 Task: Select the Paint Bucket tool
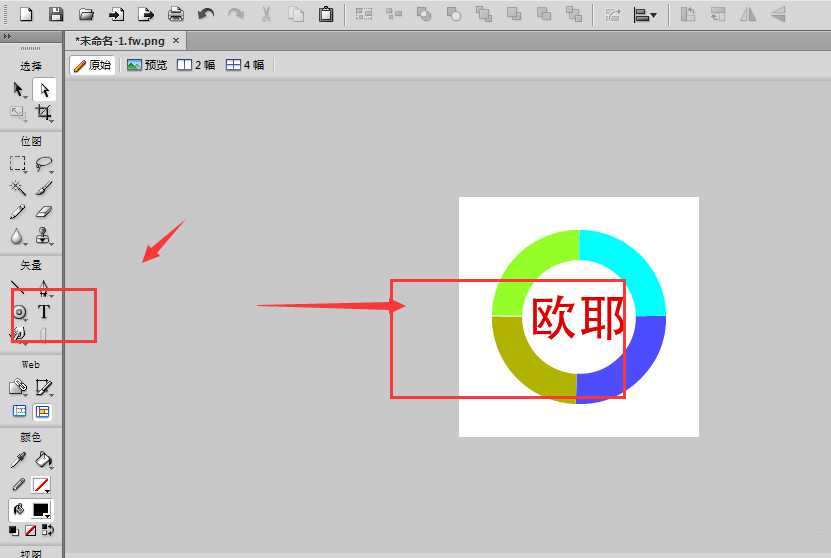[44, 460]
